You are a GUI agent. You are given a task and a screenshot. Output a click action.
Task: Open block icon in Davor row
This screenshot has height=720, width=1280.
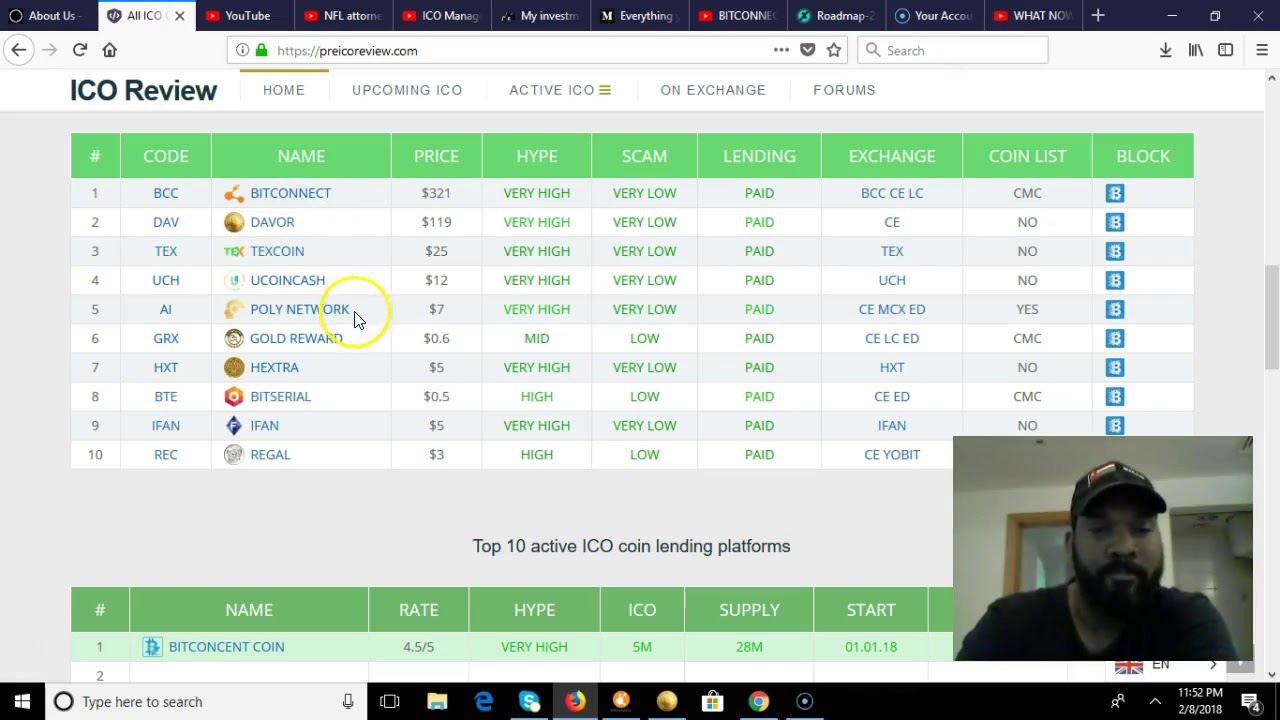pyautogui.click(x=1115, y=222)
